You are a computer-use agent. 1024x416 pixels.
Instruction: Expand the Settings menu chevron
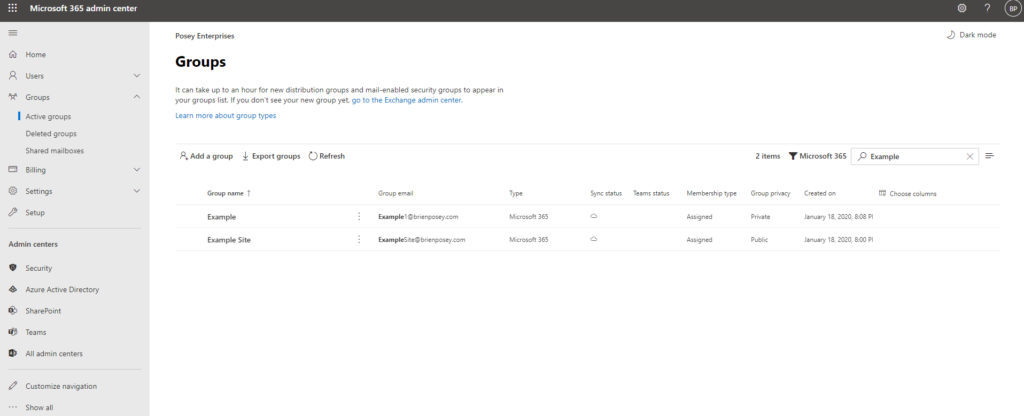coord(136,191)
